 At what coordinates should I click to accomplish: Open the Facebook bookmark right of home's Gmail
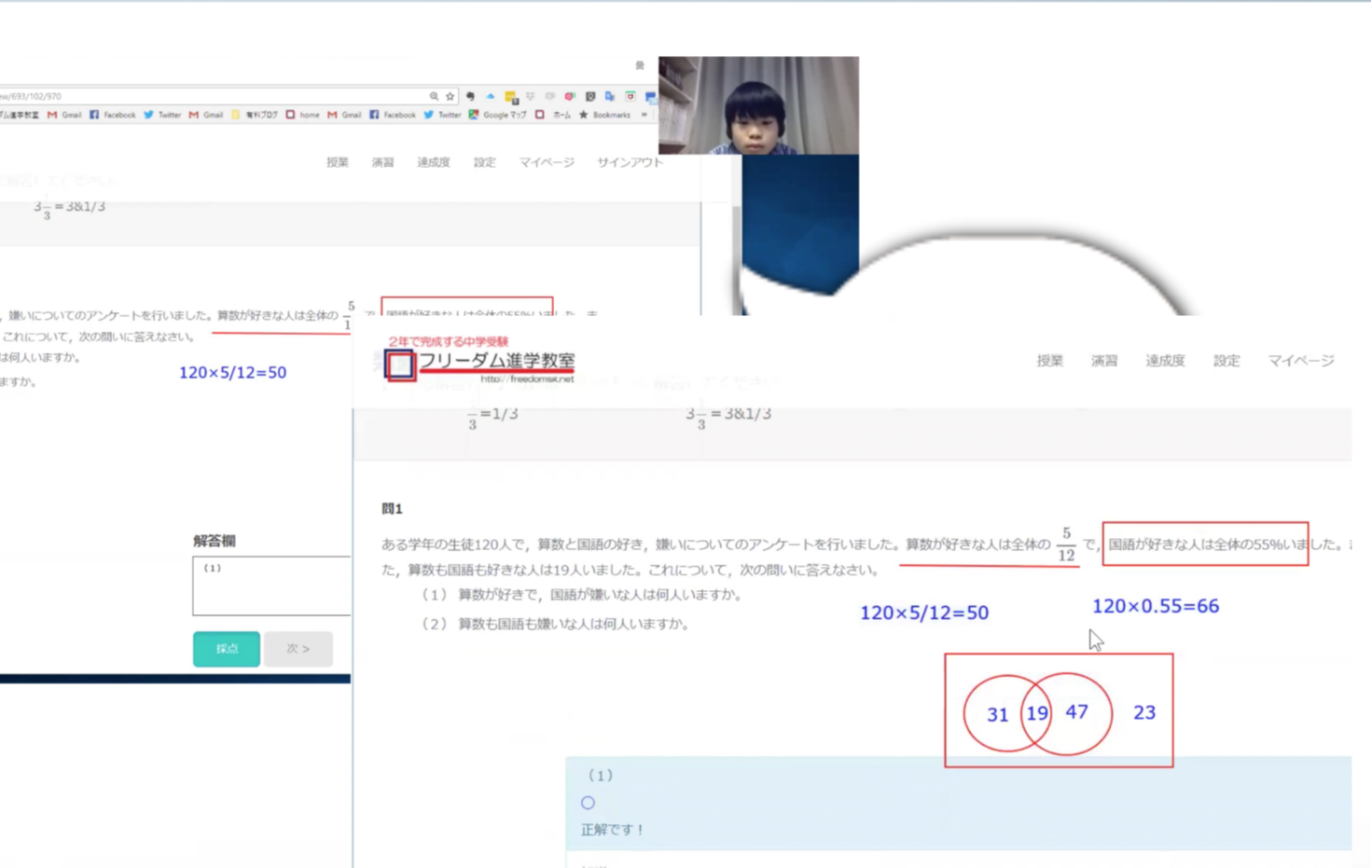(392, 115)
